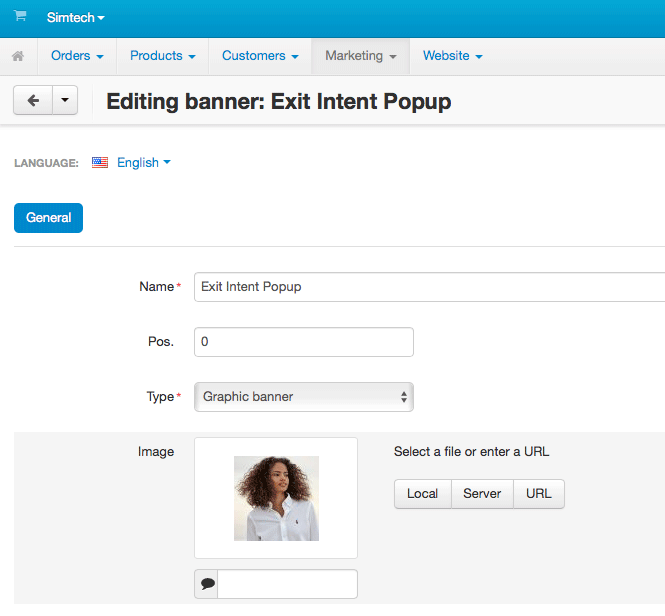
Task: Click the URL button
Action: coord(539,494)
